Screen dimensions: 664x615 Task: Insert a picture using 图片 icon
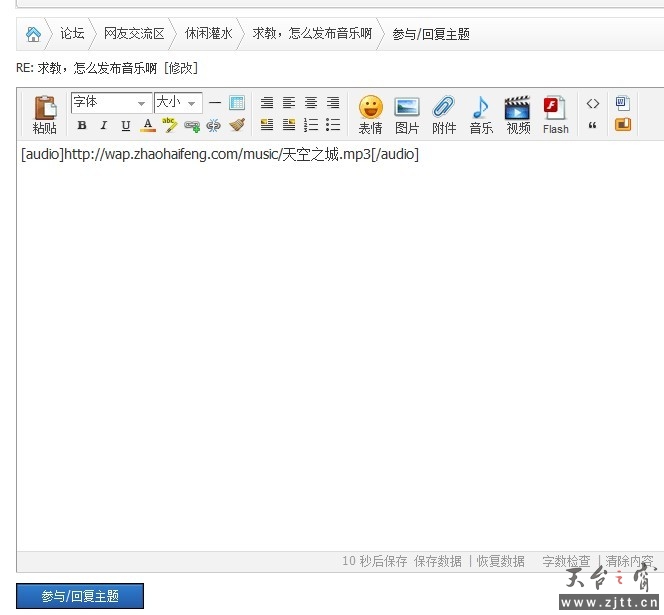pos(407,113)
